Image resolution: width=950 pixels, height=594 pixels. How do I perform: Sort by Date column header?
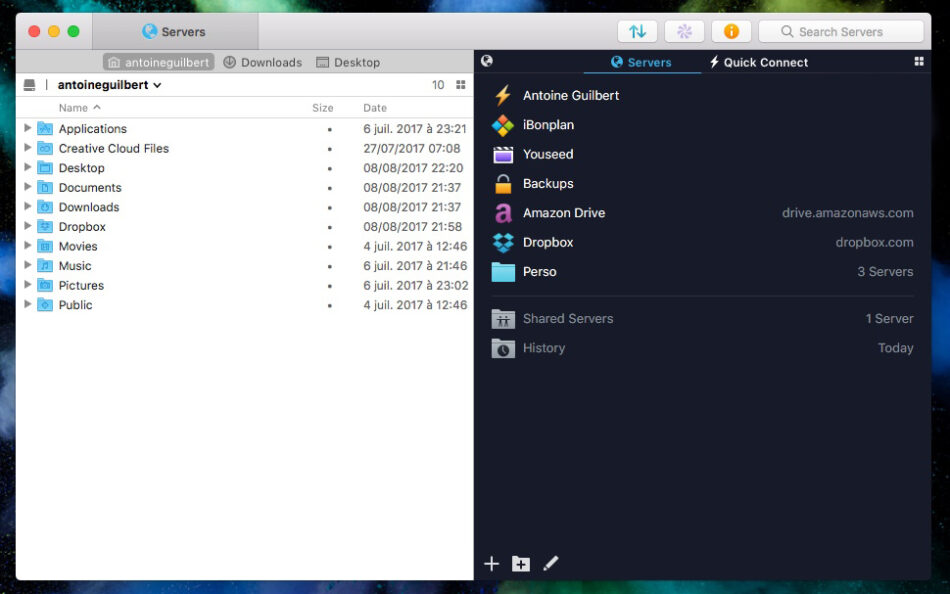375,108
